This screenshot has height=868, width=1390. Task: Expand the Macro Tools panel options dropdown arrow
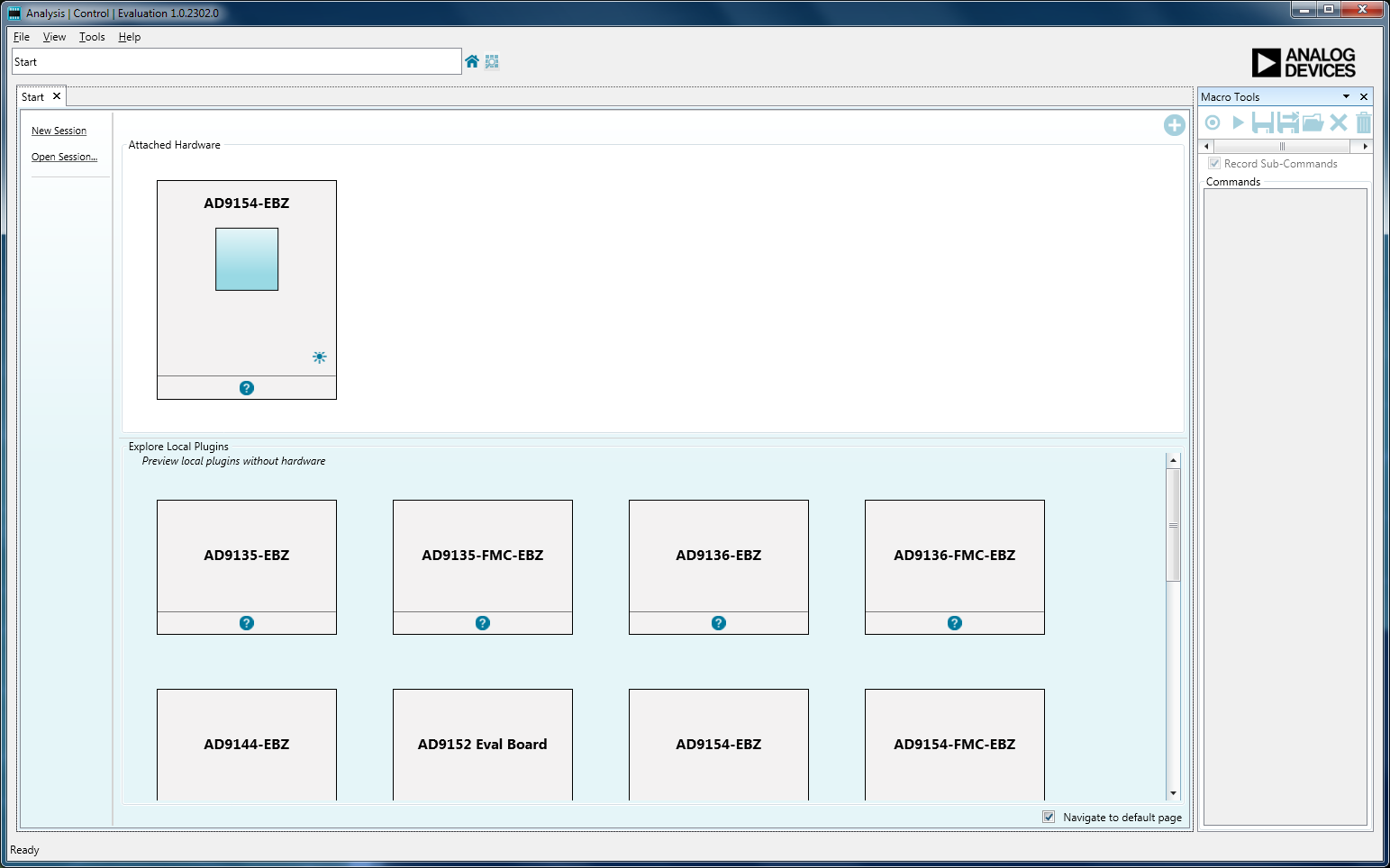[x=1347, y=96]
